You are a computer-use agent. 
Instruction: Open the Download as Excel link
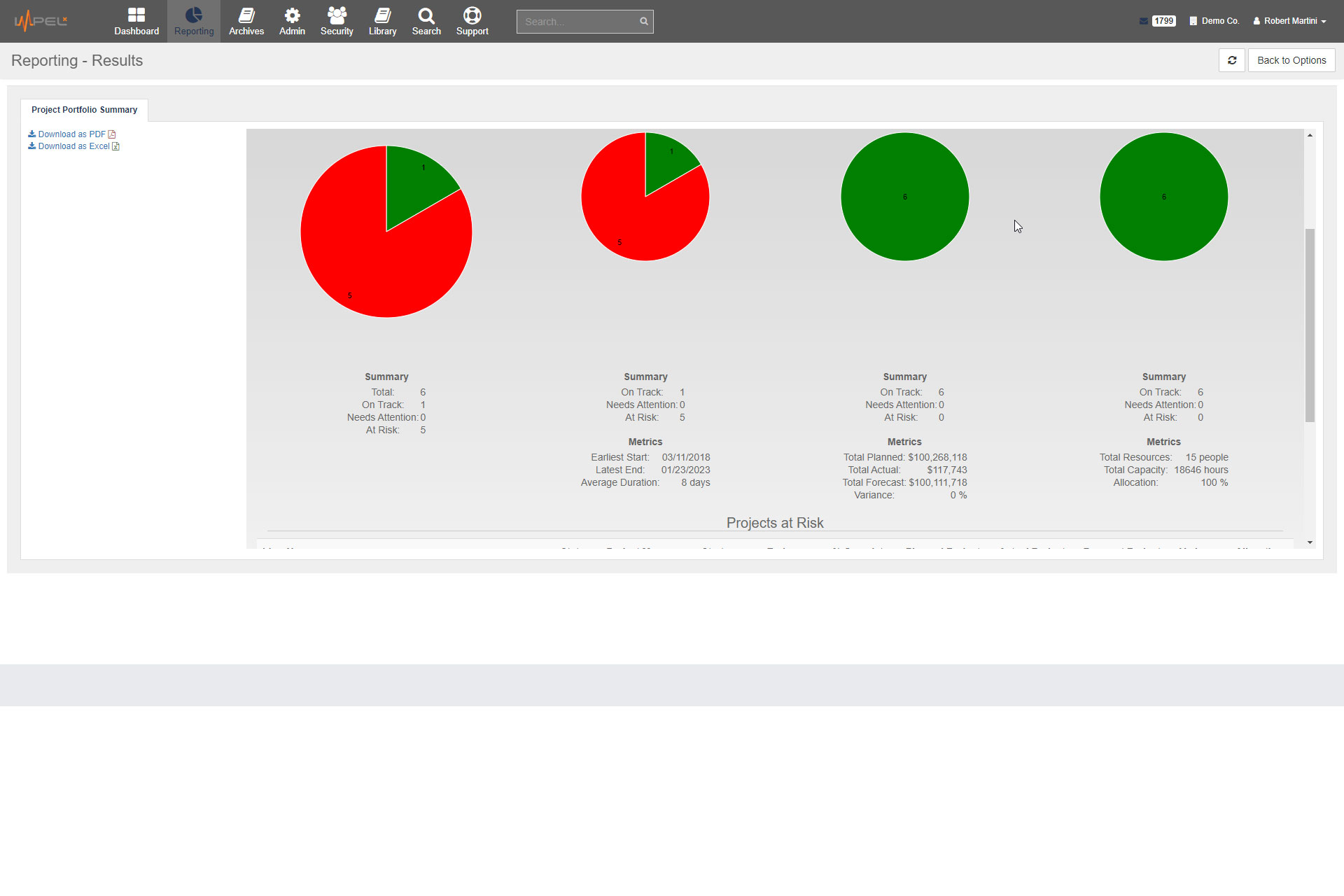pyautogui.click(x=73, y=146)
